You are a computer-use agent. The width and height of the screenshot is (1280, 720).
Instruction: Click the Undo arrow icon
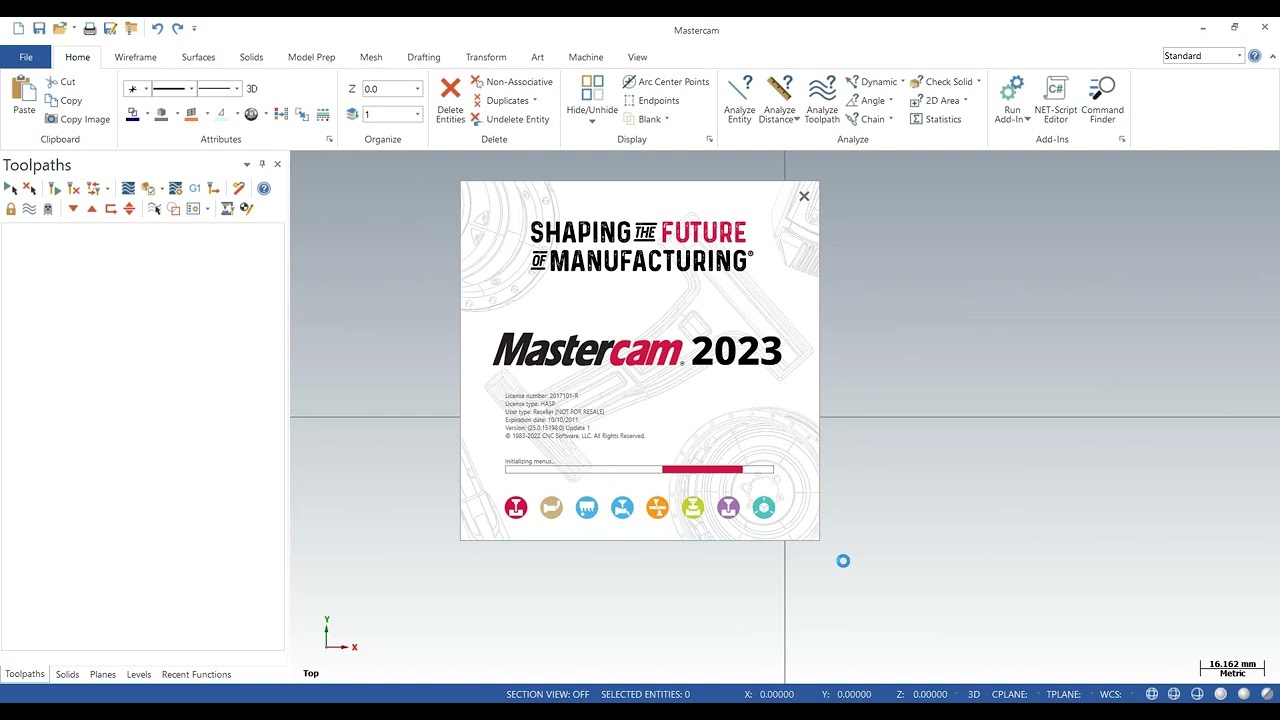point(157,29)
